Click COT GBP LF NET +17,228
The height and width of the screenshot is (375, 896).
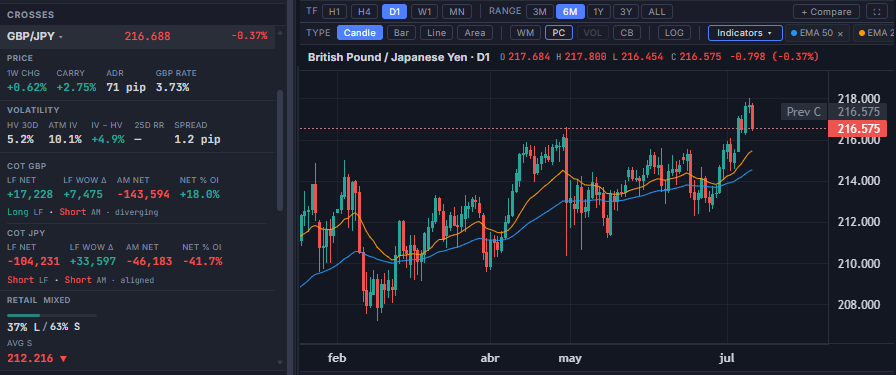tap(30, 194)
